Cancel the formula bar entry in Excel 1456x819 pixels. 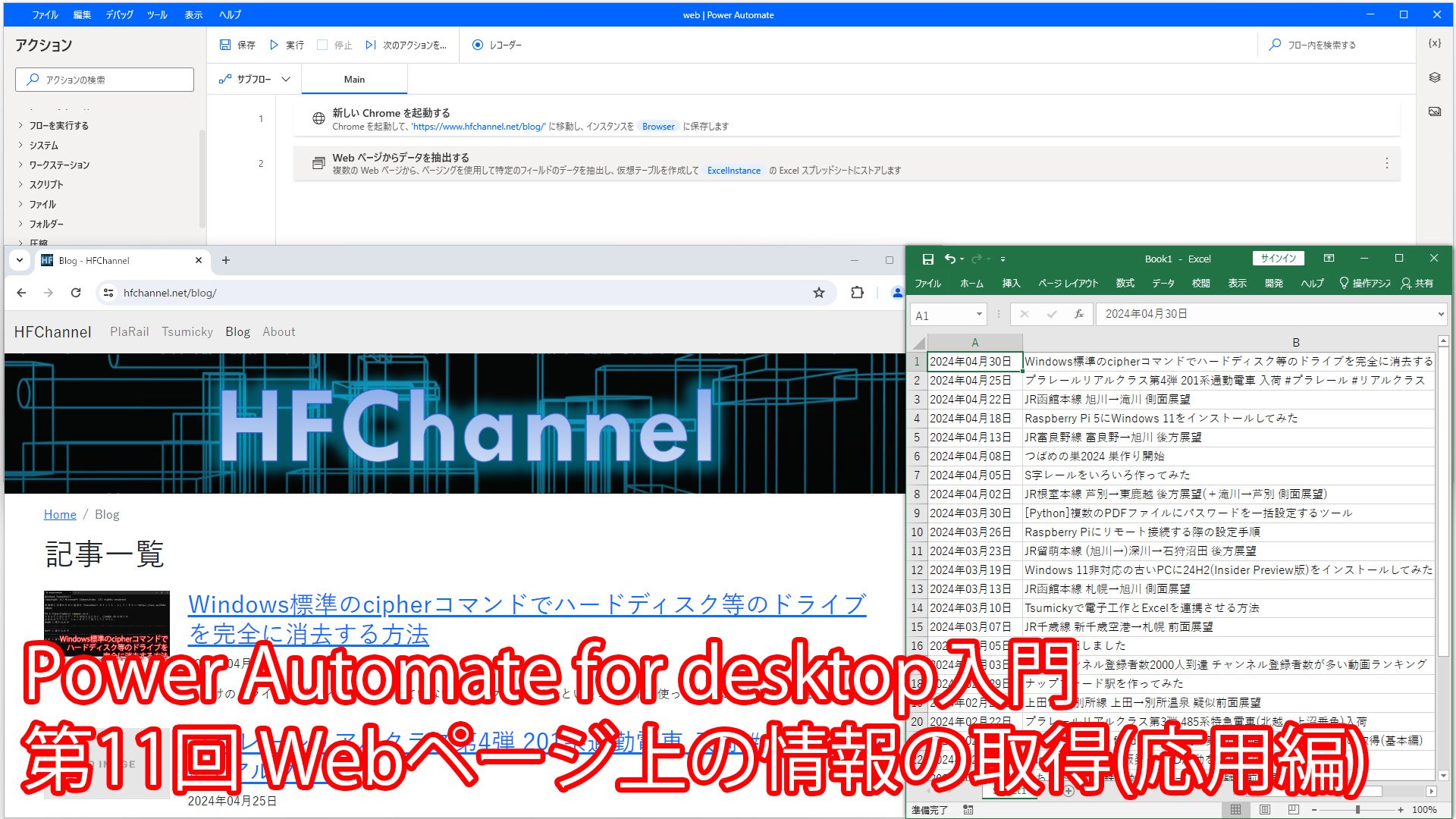[1025, 314]
